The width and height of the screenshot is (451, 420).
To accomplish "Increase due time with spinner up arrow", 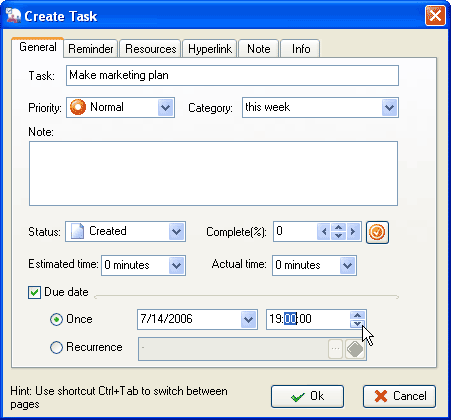I will click(x=357, y=315).
